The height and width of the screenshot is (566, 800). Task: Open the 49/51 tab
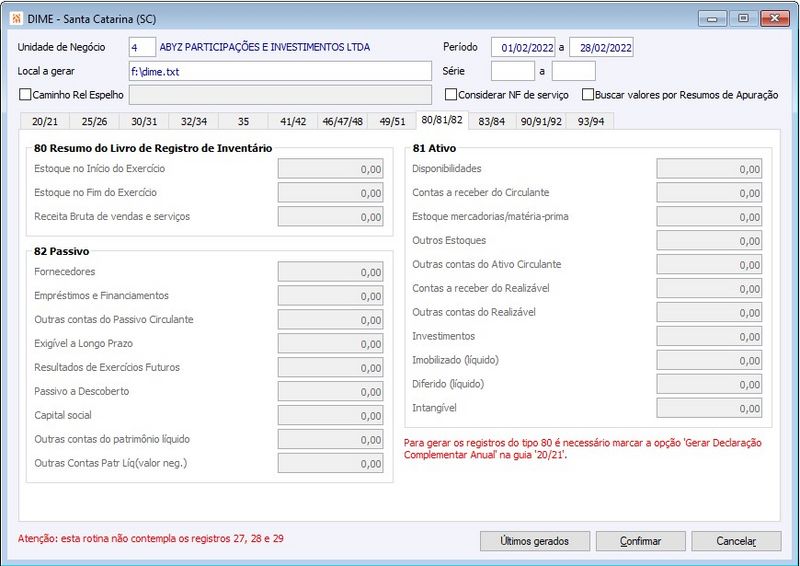[x=392, y=121]
